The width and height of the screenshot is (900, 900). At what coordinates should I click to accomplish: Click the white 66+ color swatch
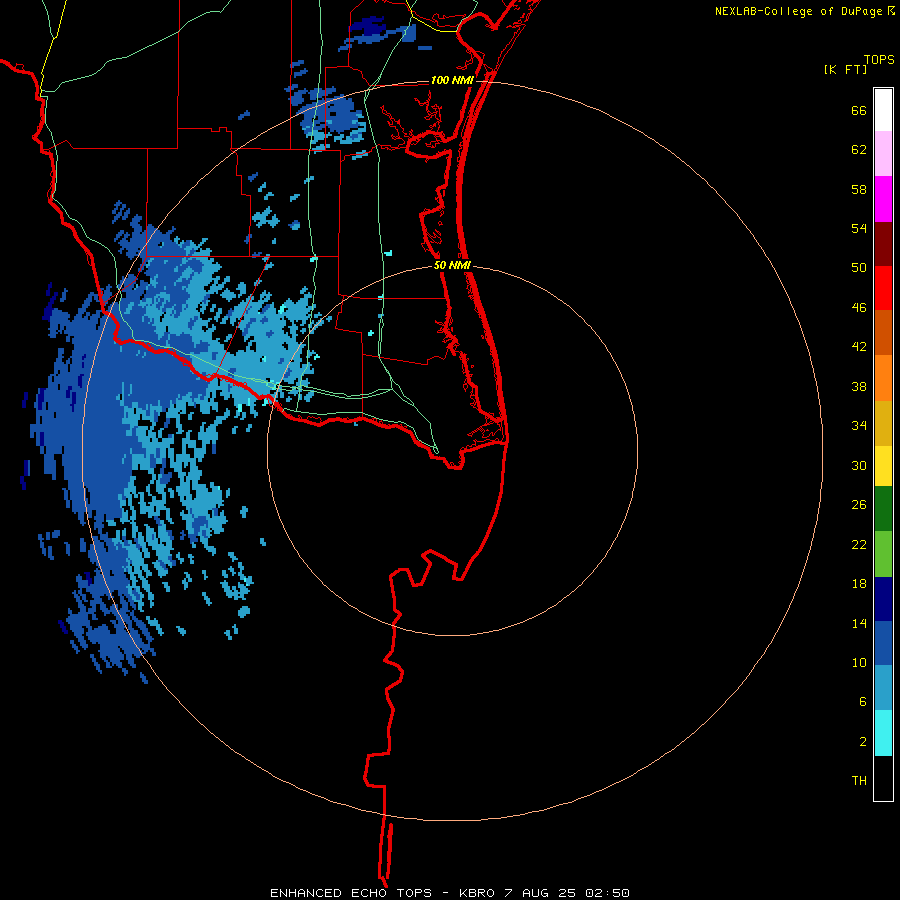pos(883,110)
